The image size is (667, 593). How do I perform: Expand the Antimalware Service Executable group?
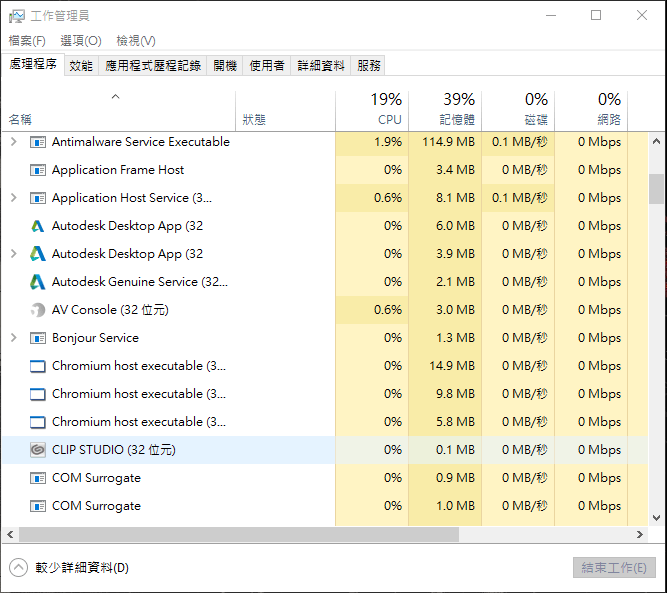tap(13, 142)
